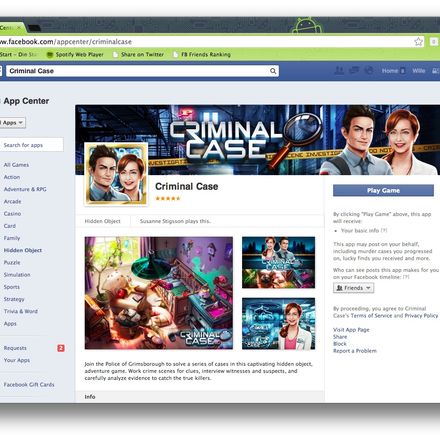Open Spotify Web Player bookmark
The image size is (440, 440).
(76, 54)
